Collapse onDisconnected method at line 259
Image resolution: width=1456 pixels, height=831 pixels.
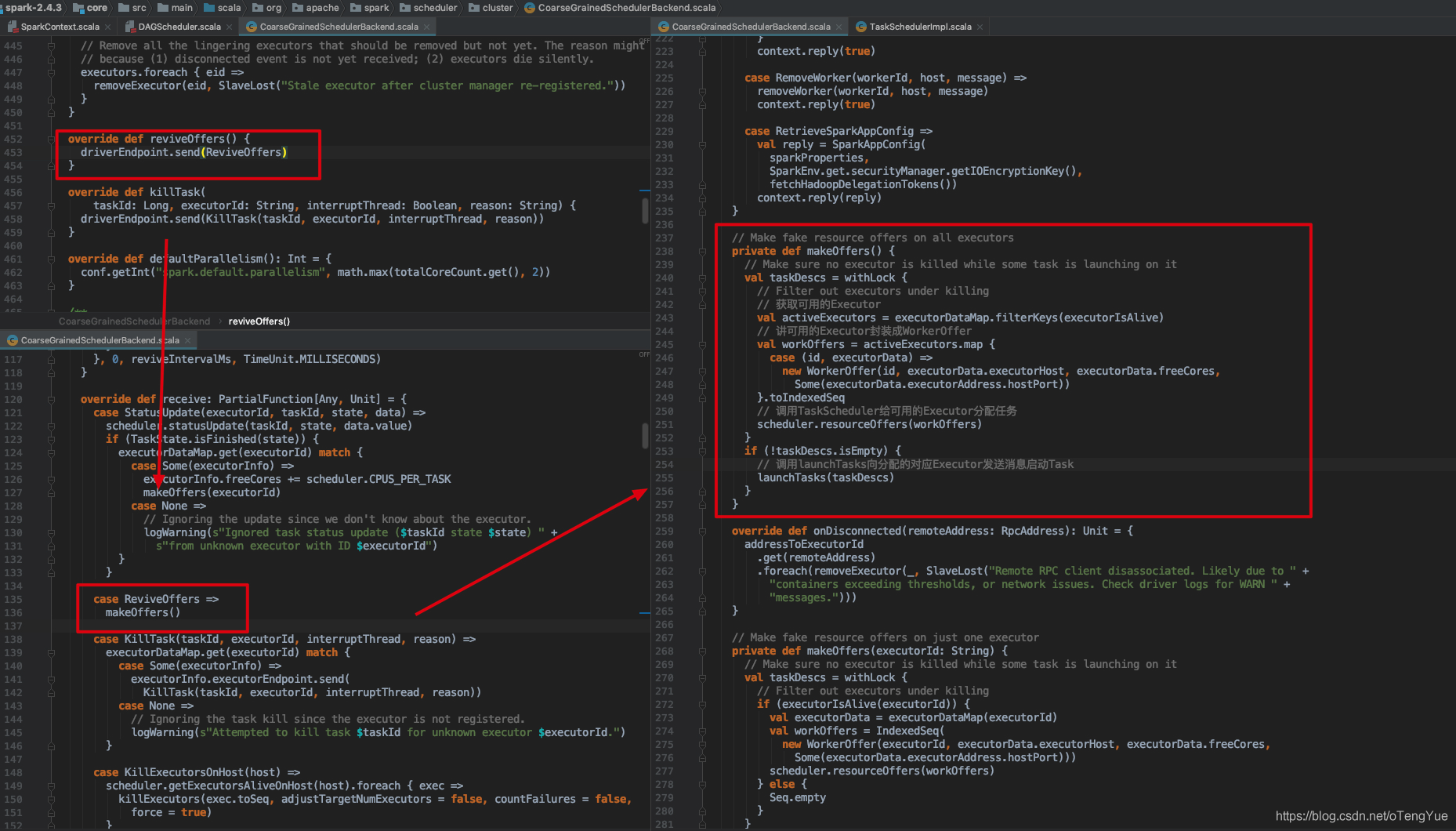[702, 532]
